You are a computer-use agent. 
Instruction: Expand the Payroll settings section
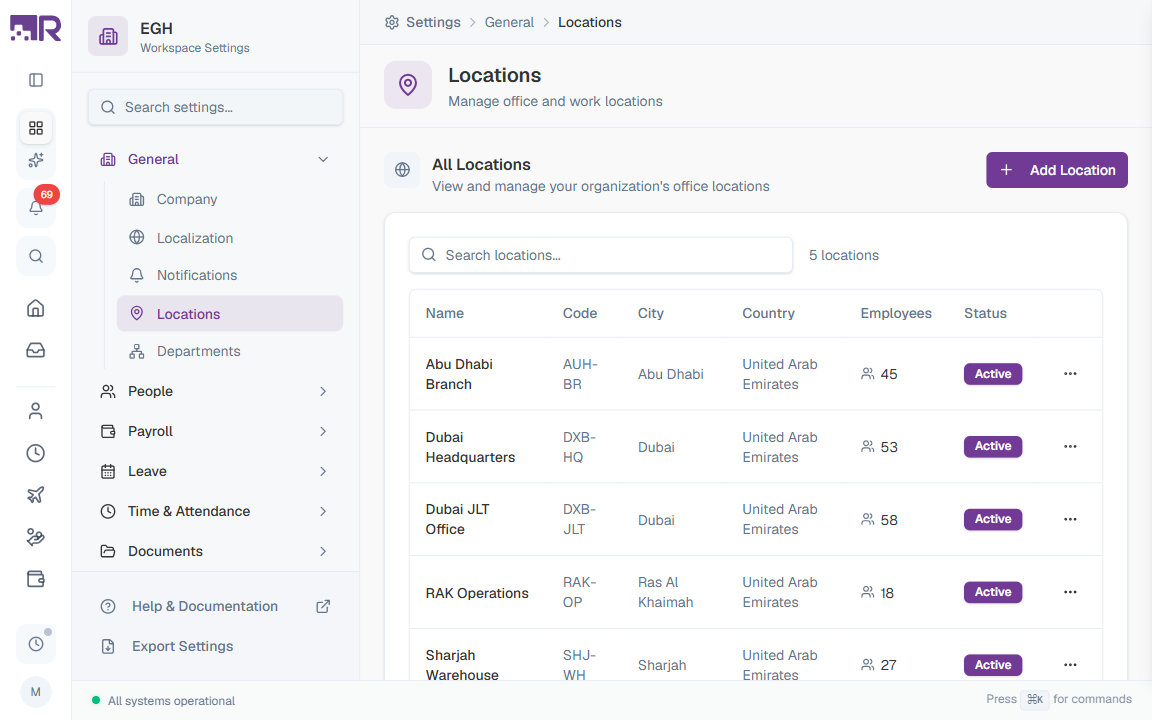215,431
